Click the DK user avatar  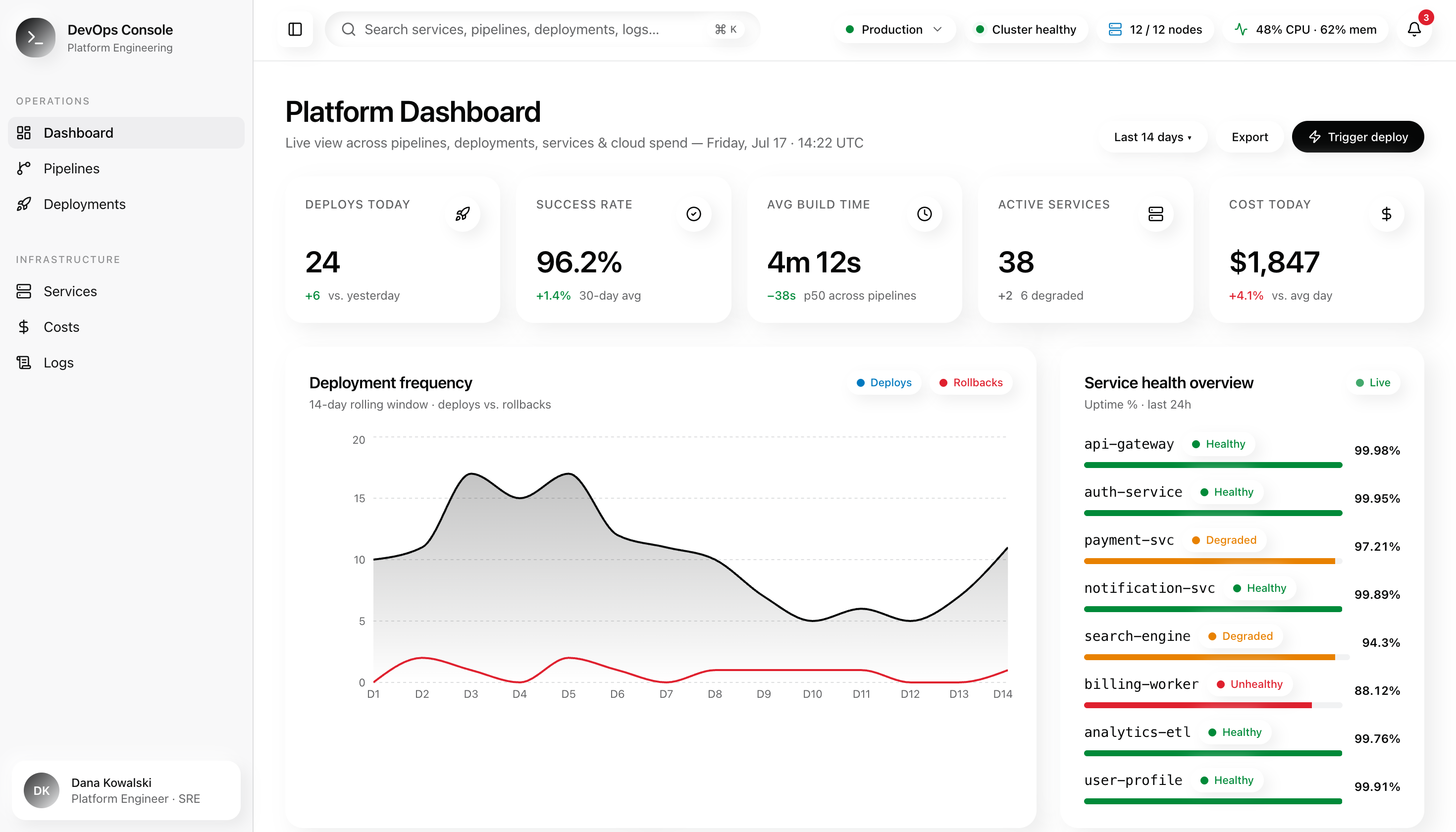41,790
